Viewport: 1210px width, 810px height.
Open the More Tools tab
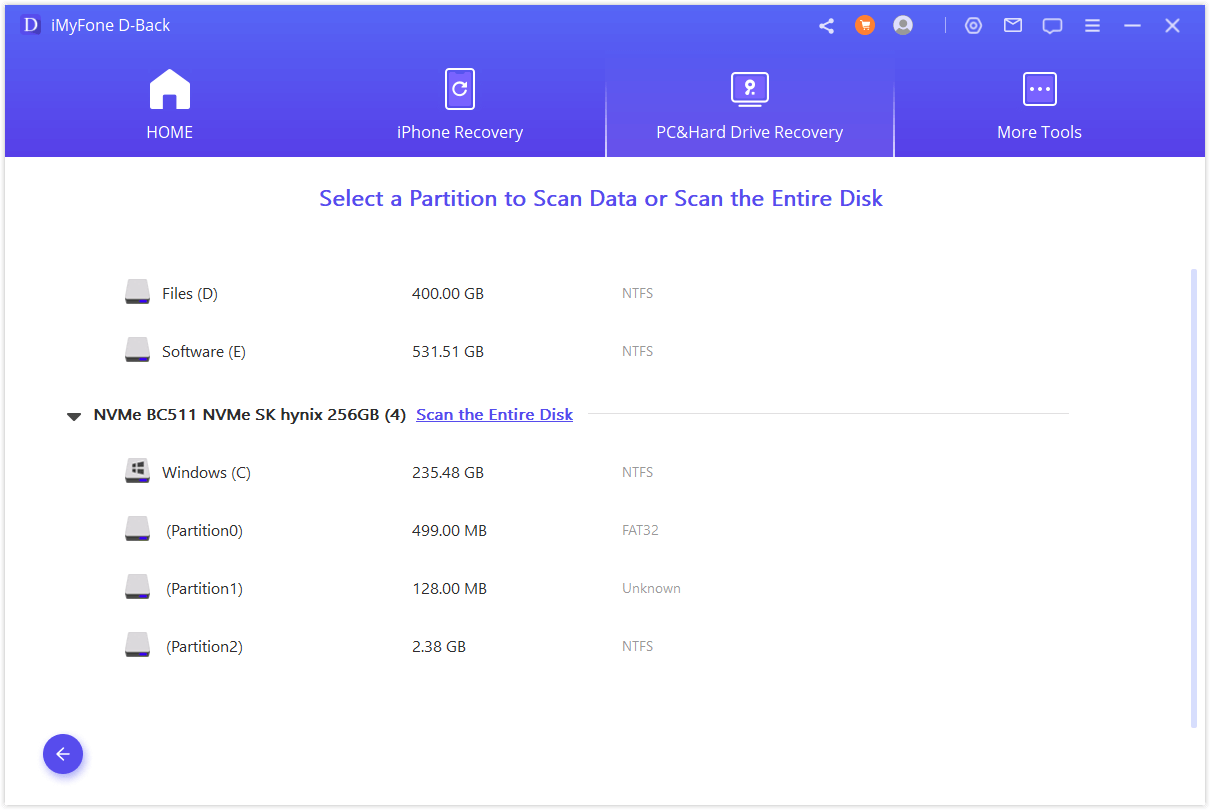(1039, 105)
